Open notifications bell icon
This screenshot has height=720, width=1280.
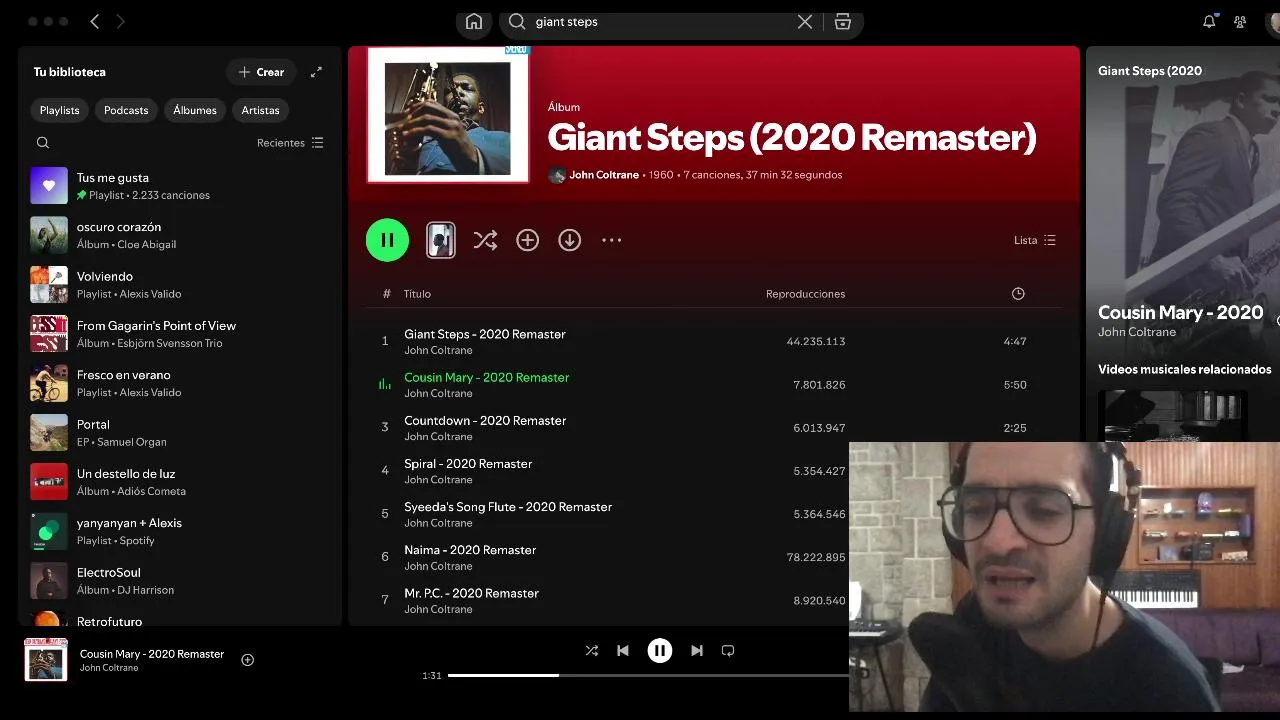1209,21
